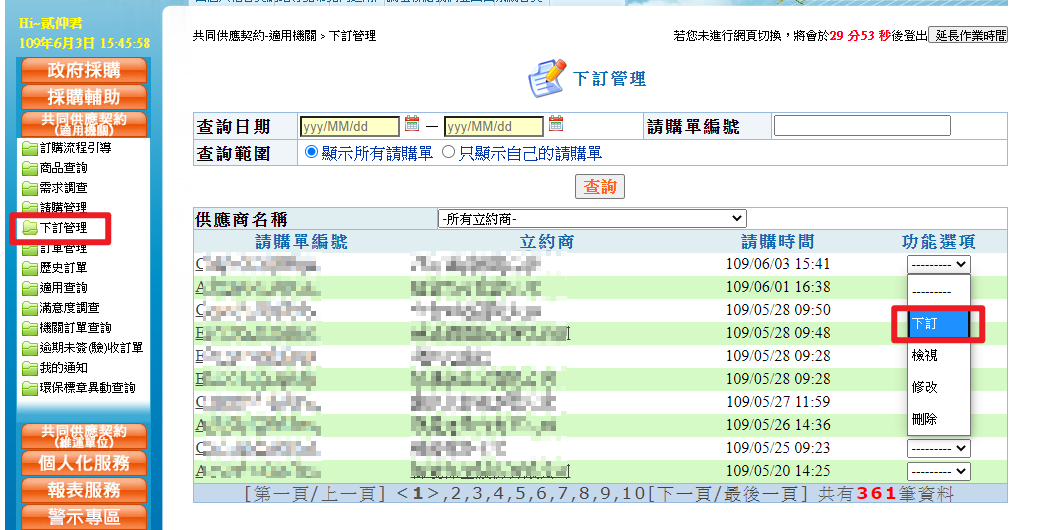1041x530 pixels.
Task: Choose 刪除 from the open options list
Action: [939, 419]
